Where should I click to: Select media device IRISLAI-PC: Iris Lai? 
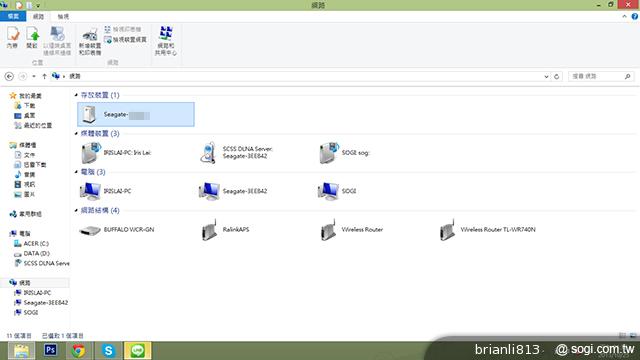[x=116, y=153]
